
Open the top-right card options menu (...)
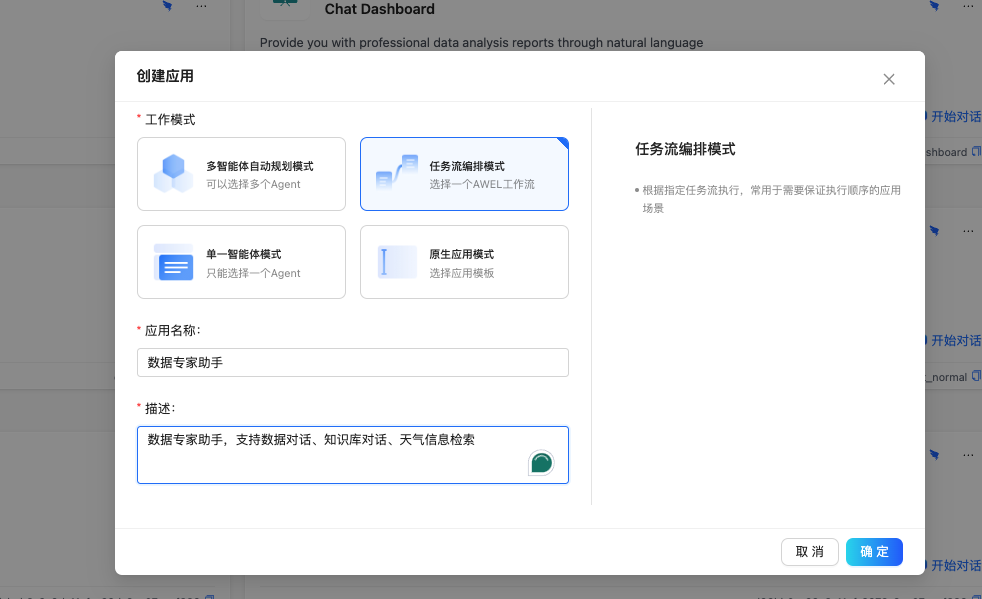pyautogui.click(x=968, y=6)
